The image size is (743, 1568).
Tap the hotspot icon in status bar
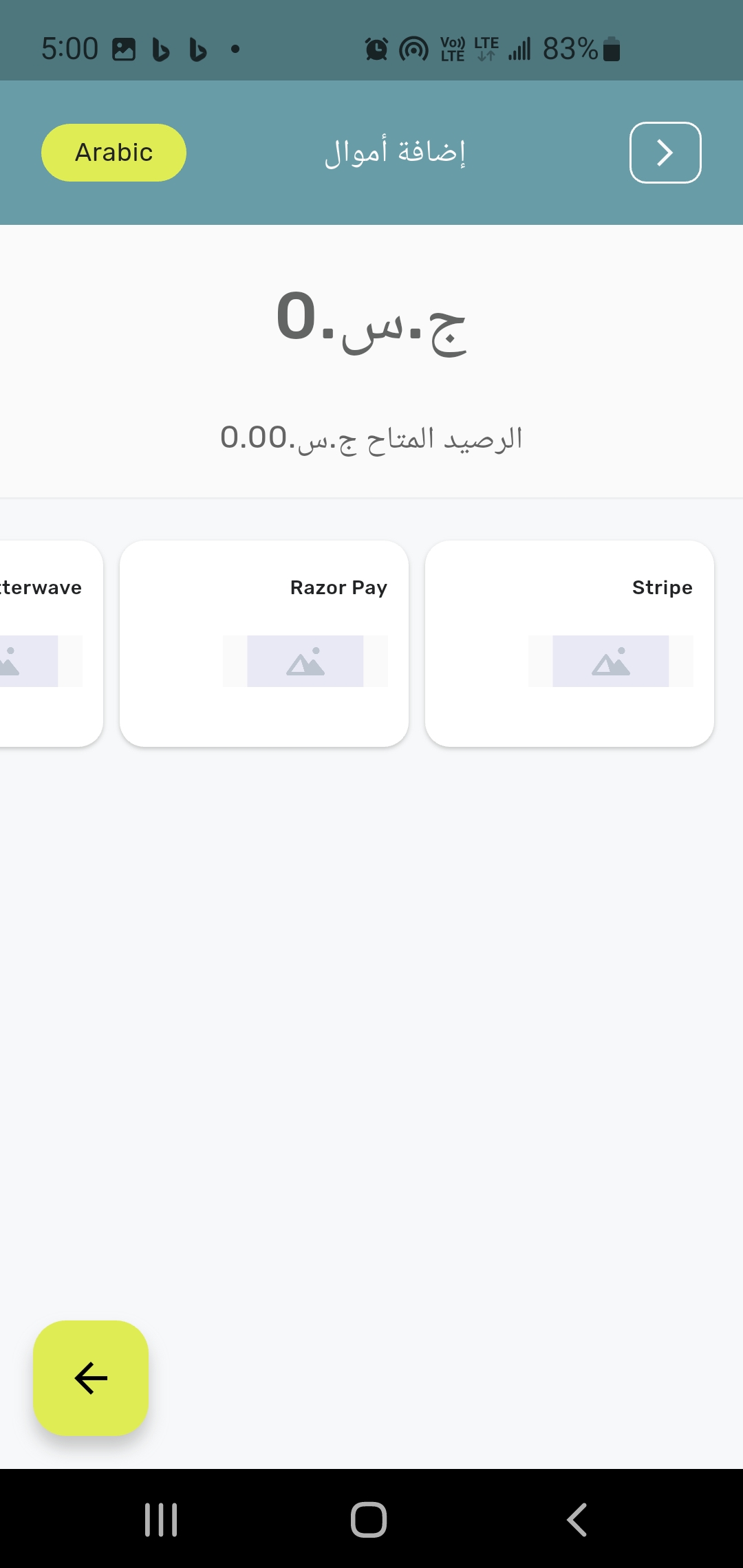pyautogui.click(x=413, y=50)
